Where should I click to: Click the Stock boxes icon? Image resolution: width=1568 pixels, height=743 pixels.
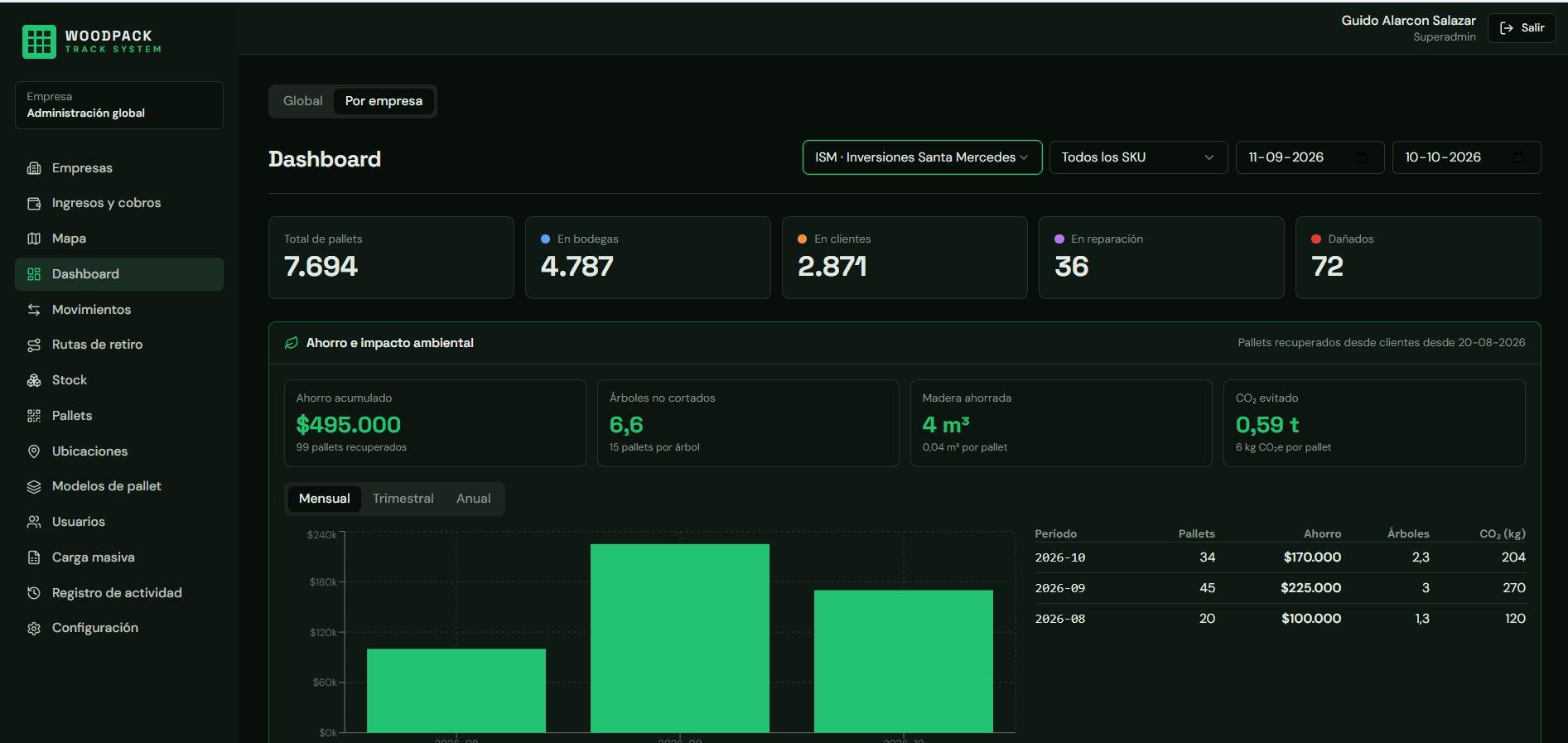tap(34, 380)
